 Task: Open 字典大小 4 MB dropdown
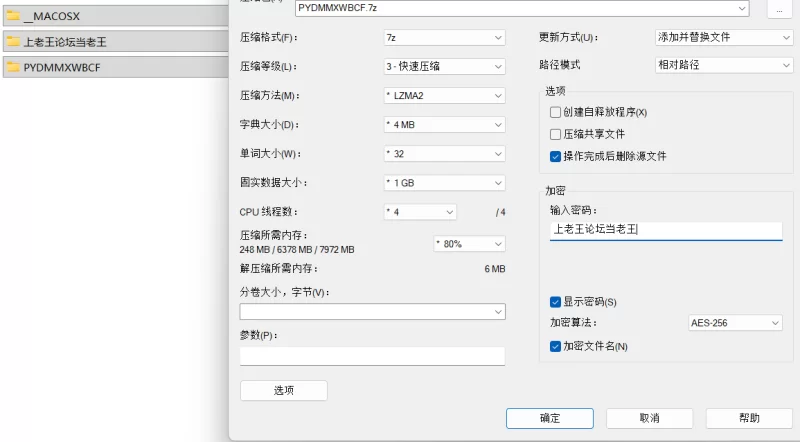pyautogui.click(x=444, y=125)
